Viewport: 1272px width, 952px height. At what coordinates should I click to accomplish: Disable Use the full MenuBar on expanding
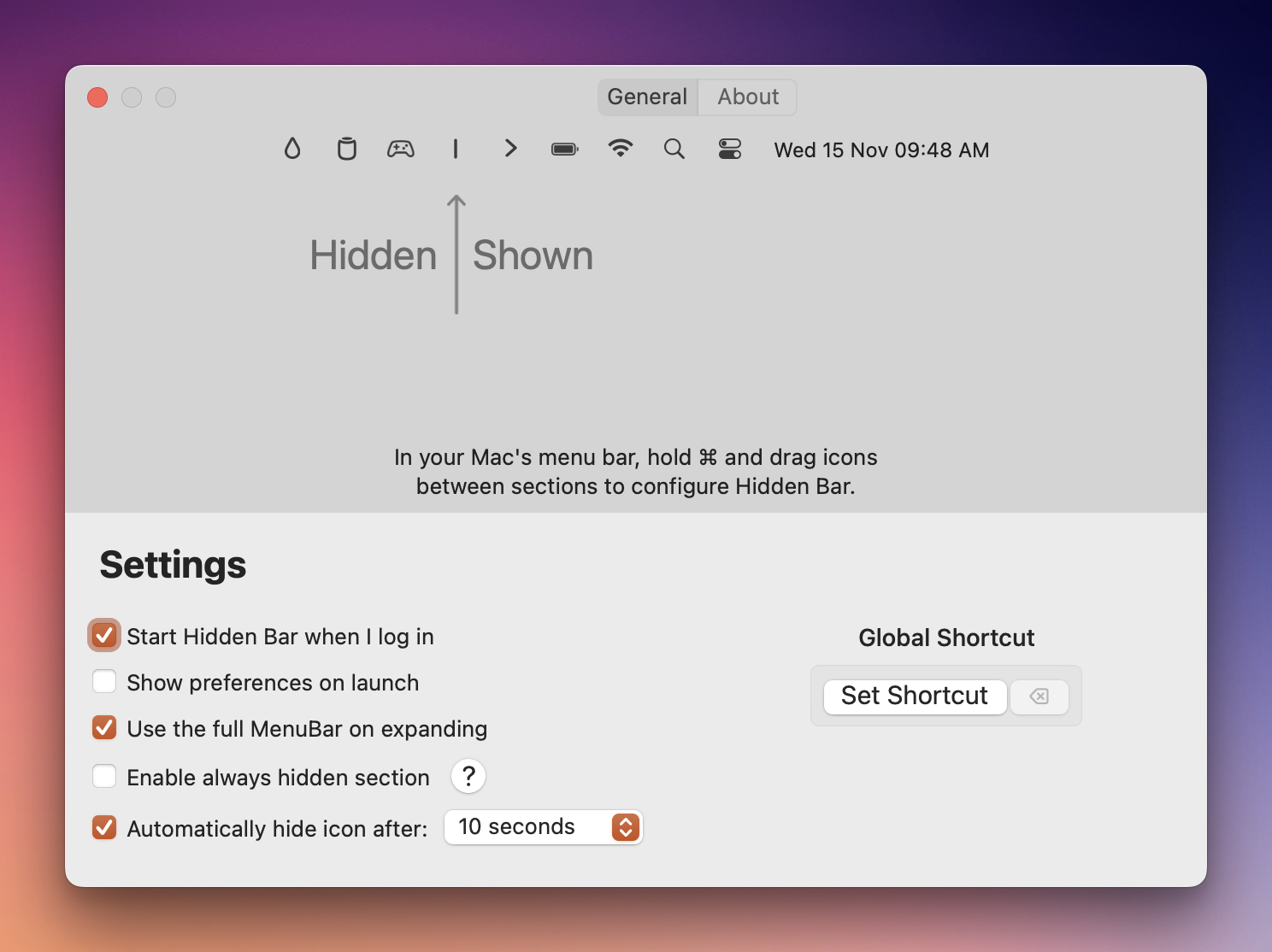click(x=104, y=727)
